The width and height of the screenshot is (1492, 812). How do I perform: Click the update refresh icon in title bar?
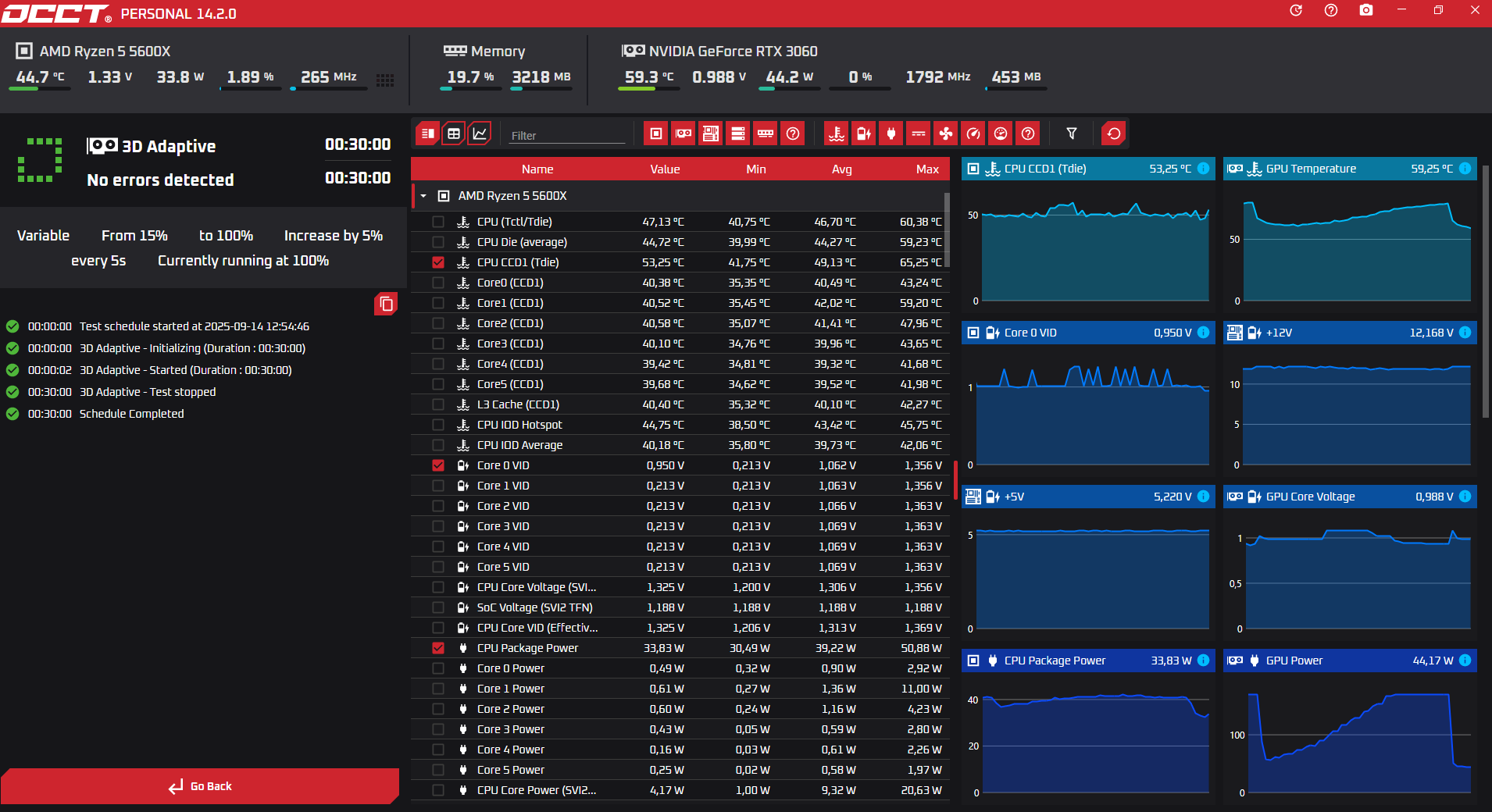click(1296, 10)
